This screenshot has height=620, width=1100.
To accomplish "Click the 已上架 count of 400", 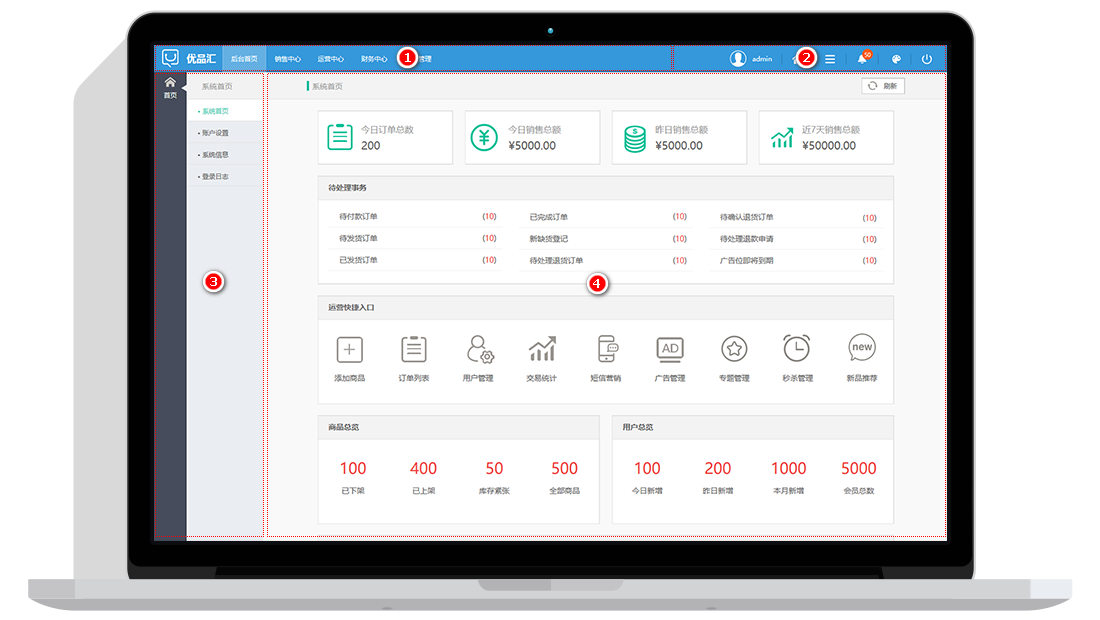I will (424, 468).
